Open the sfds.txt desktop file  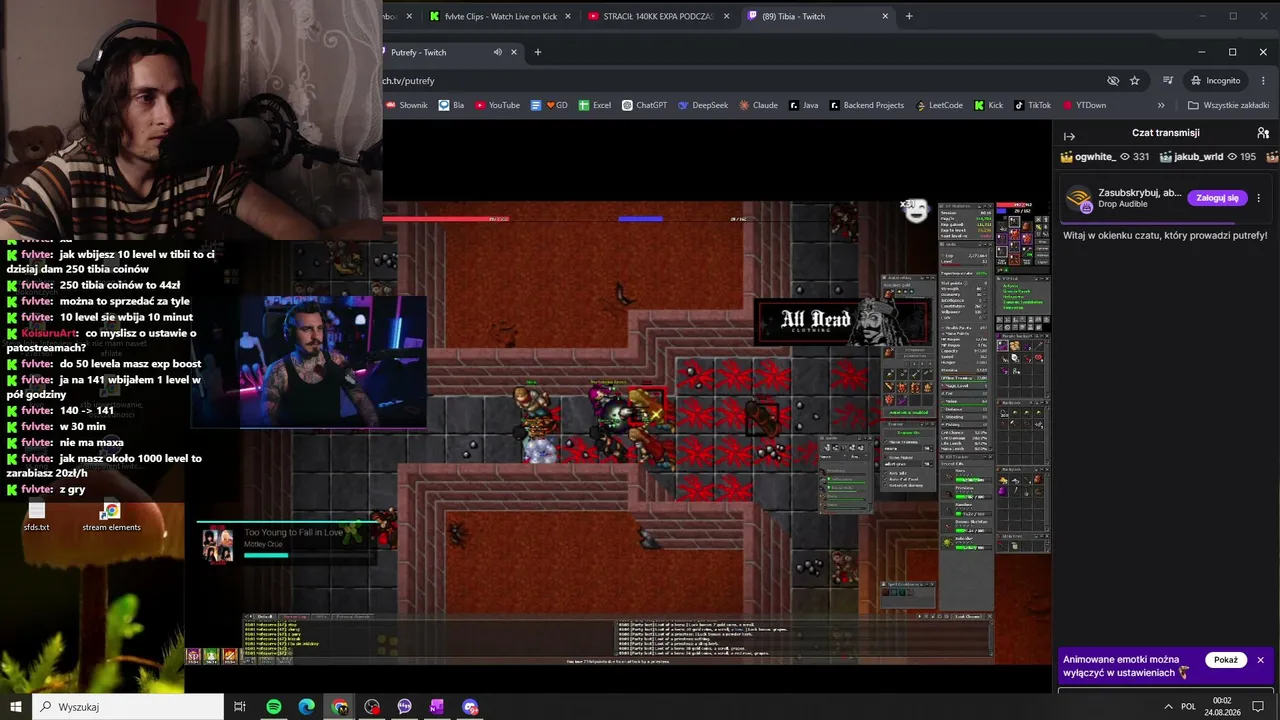coord(37,517)
